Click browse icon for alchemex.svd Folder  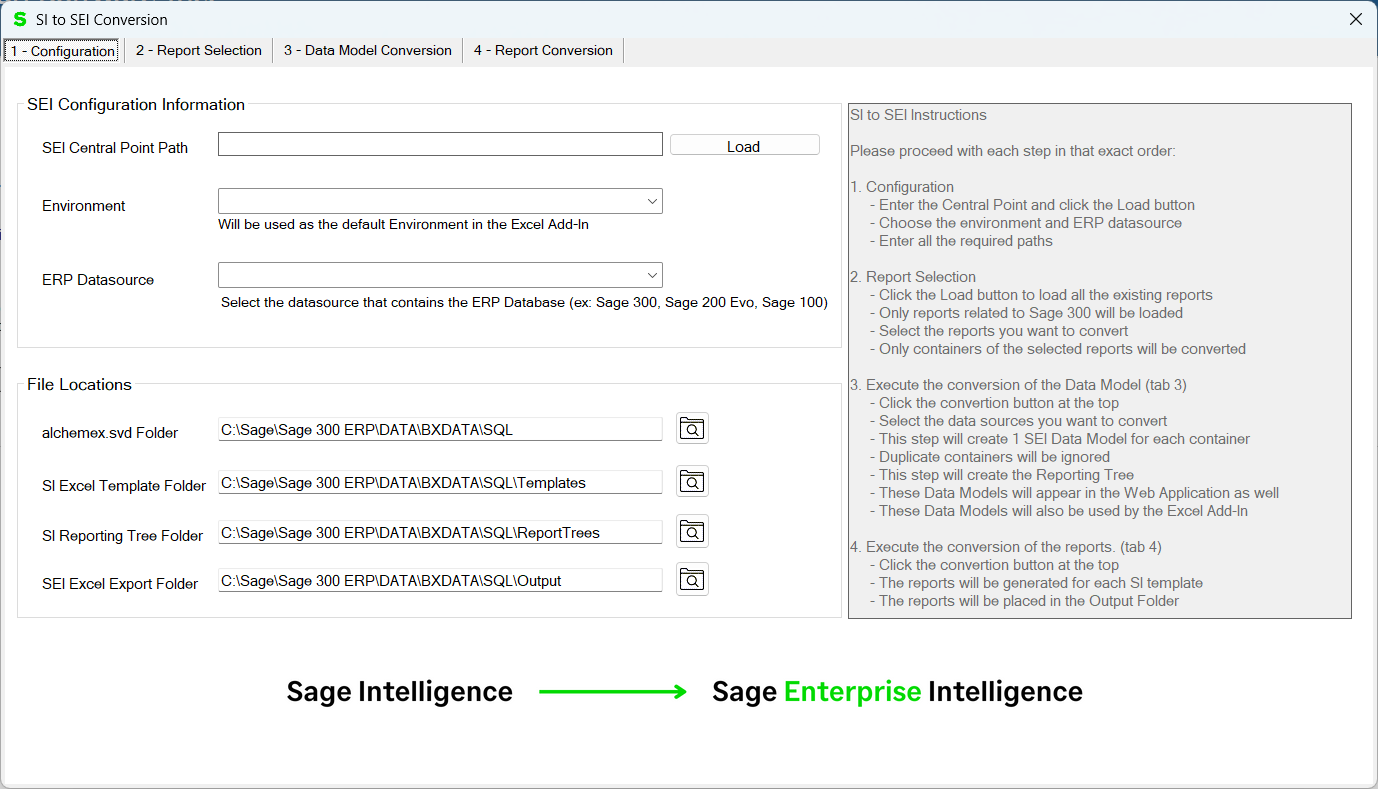point(692,429)
